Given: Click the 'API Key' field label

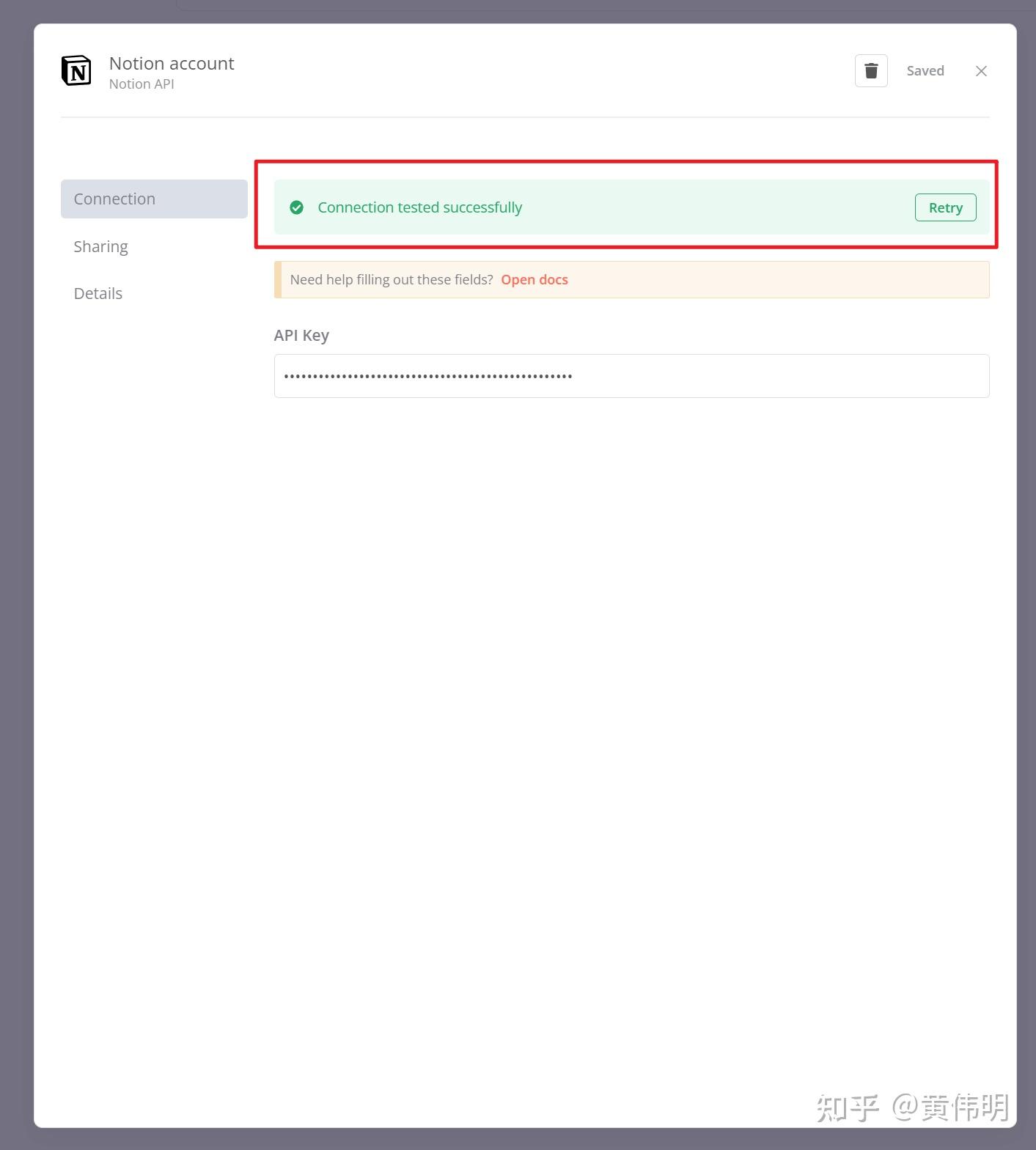Looking at the screenshot, I should click(301, 336).
